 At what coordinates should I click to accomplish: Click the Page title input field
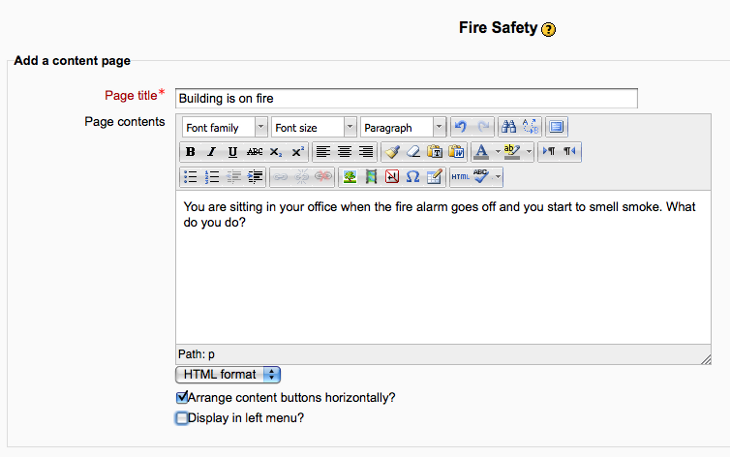(x=406, y=98)
